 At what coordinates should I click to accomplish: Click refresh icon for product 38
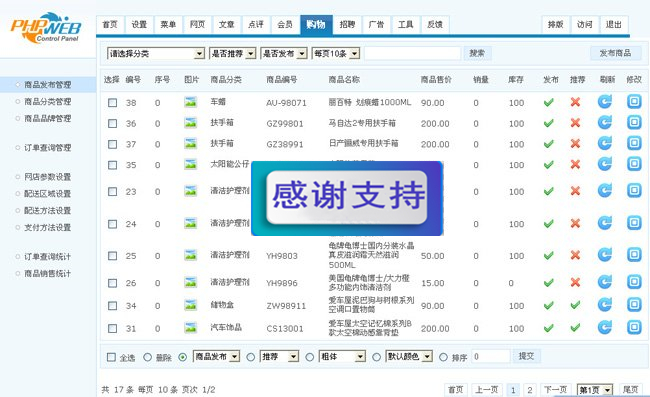pyautogui.click(x=605, y=102)
